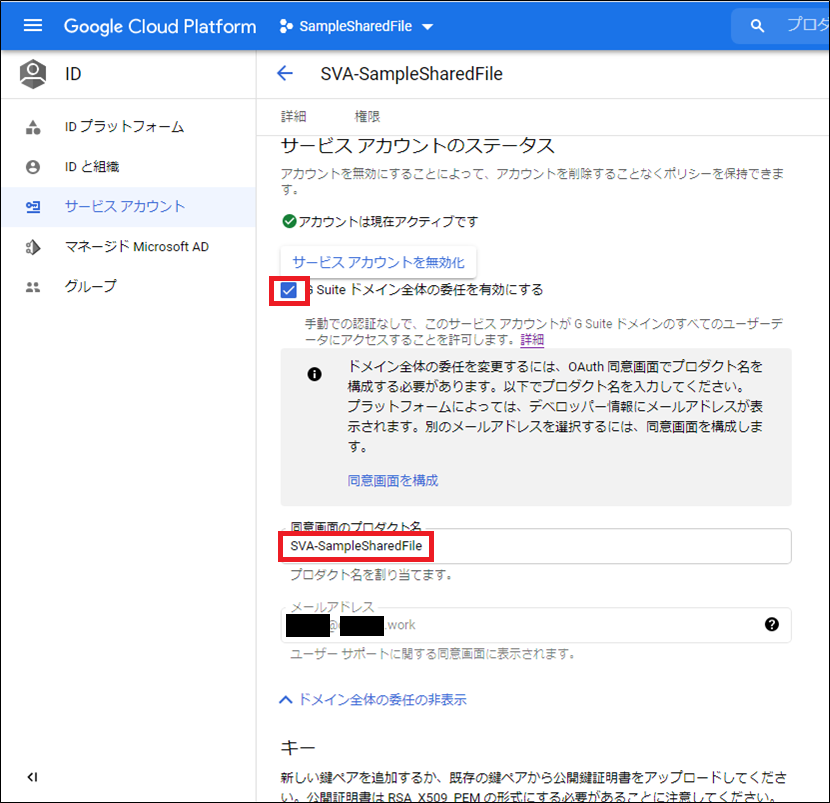This screenshot has width=830, height=803.
Task: Open the hamburger navigation menu
Action: [x=33, y=25]
